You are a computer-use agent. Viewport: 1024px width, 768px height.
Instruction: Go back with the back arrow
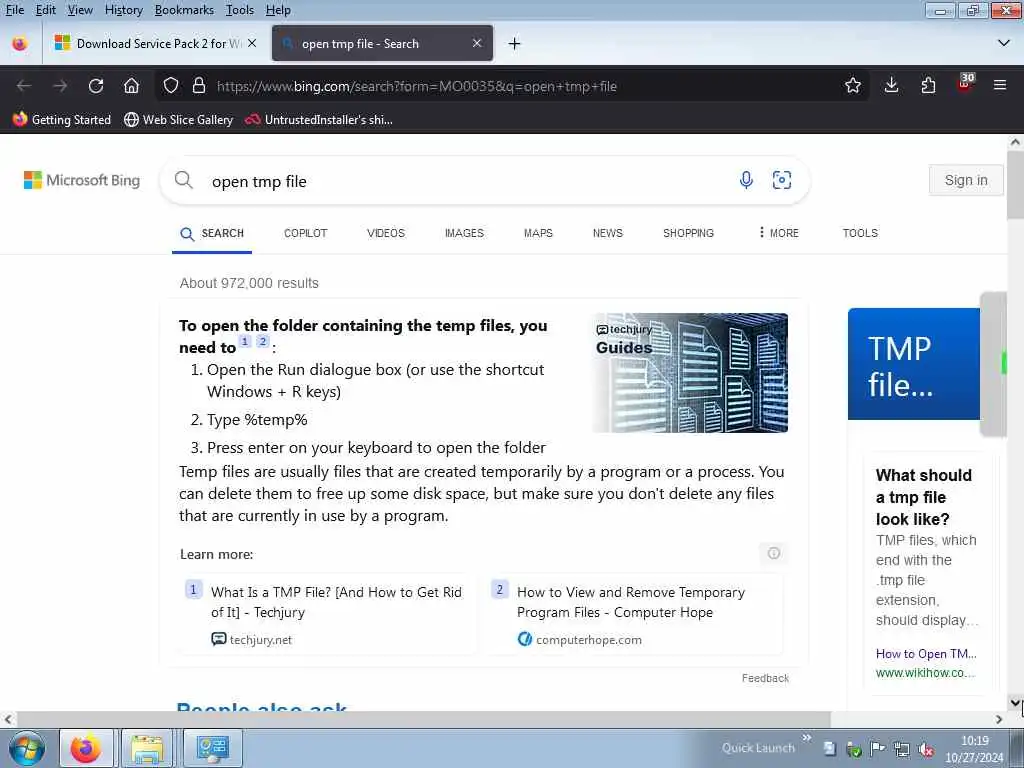[24, 86]
